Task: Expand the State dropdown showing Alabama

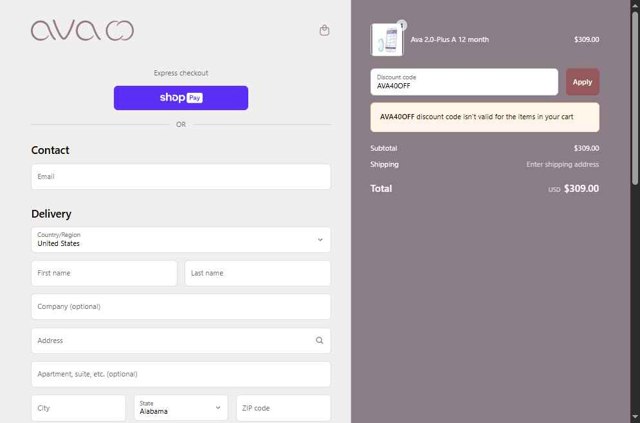Action: coord(181,408)
